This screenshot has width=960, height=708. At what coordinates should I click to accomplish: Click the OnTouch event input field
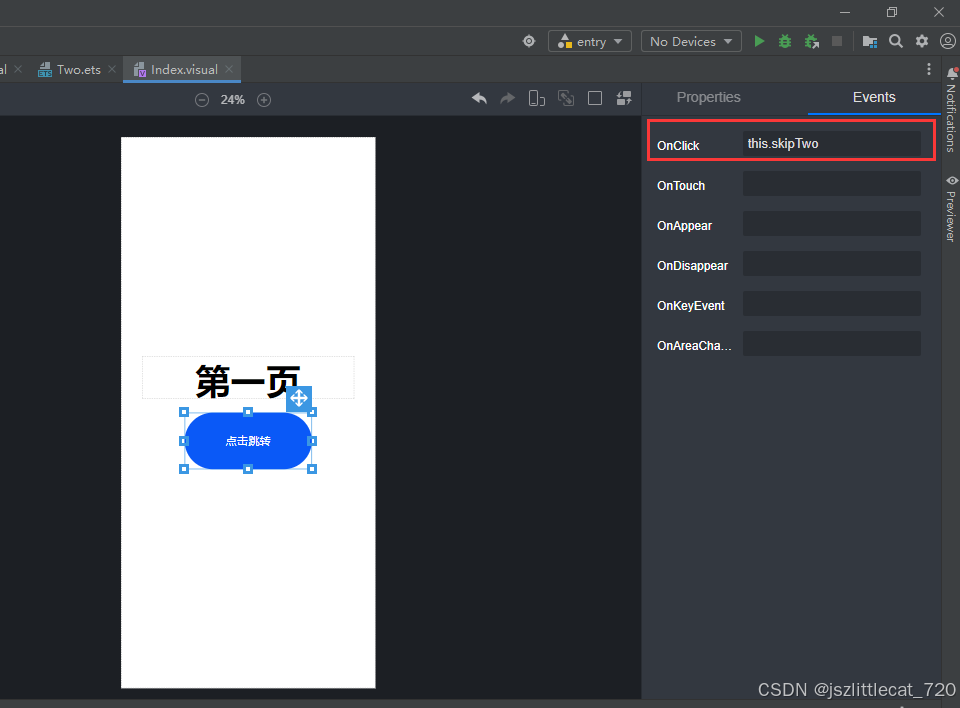[x=831, y=184]
